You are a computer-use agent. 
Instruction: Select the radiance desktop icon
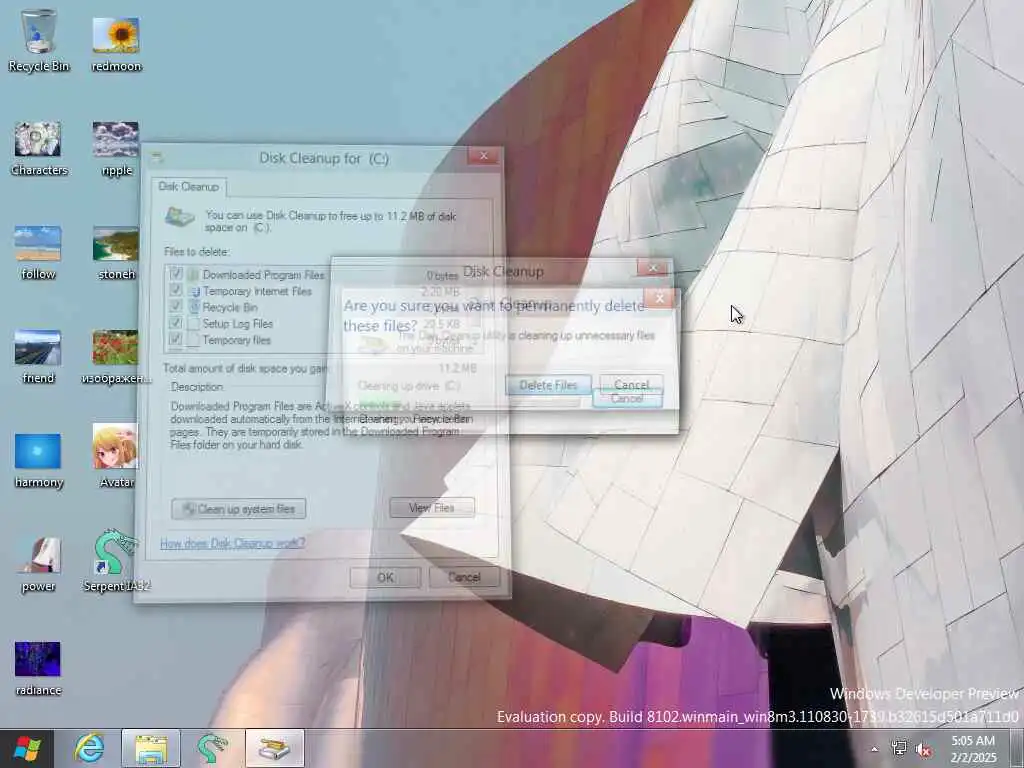coord(38,668)
